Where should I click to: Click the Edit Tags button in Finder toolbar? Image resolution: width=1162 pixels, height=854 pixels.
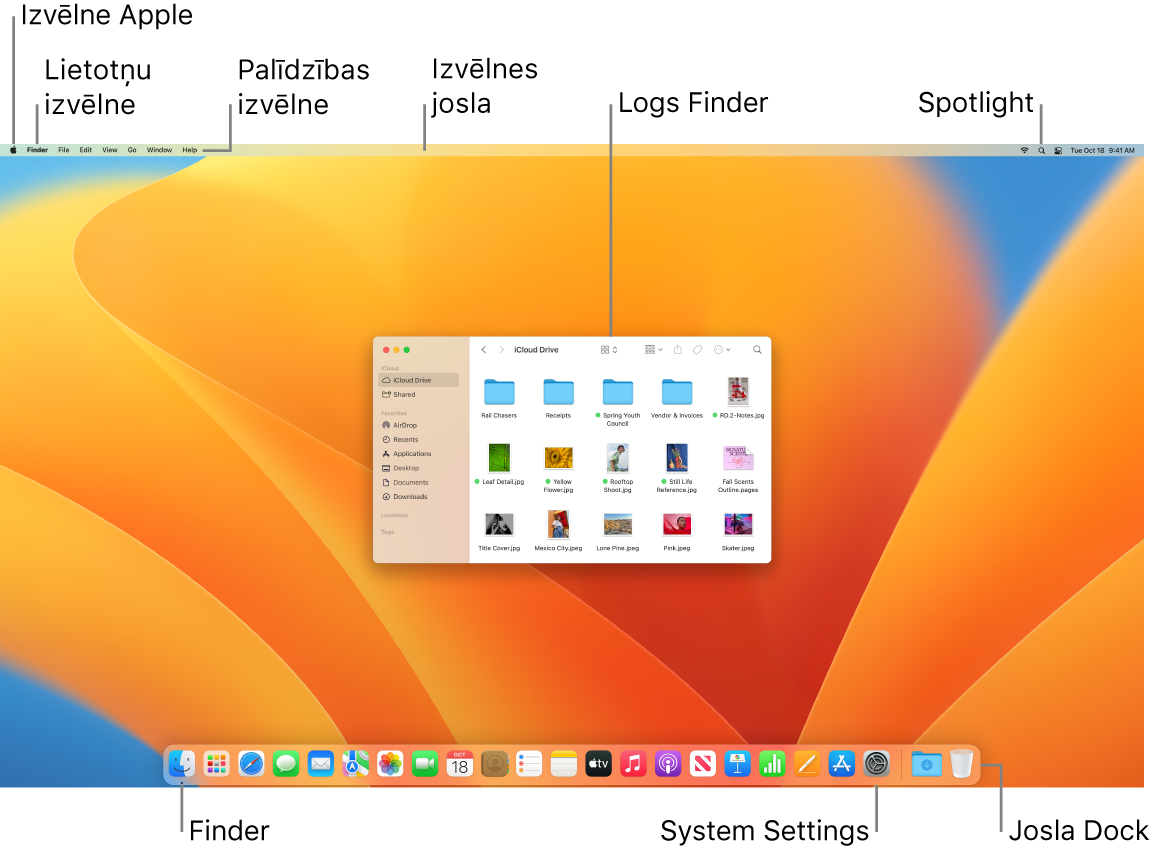pos(697,350)
